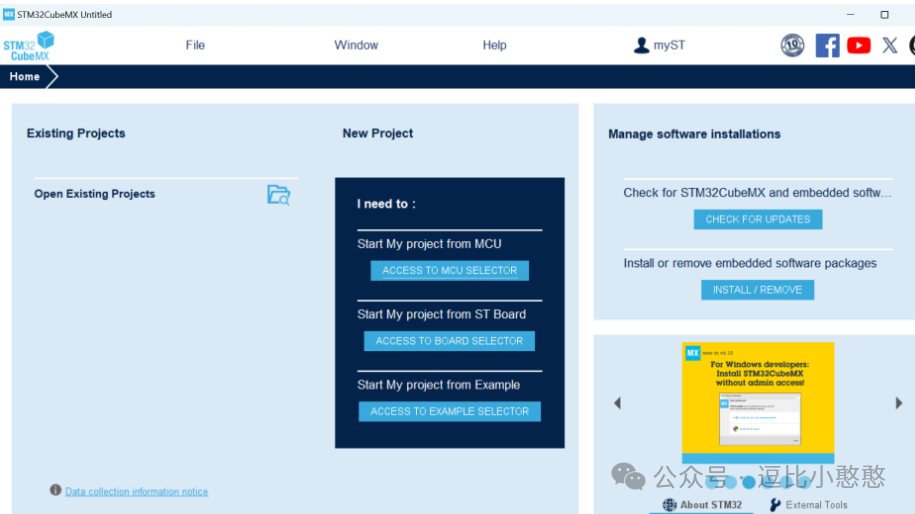
Task: Click the STM32CubeMX logo
Action: point(29,46)
